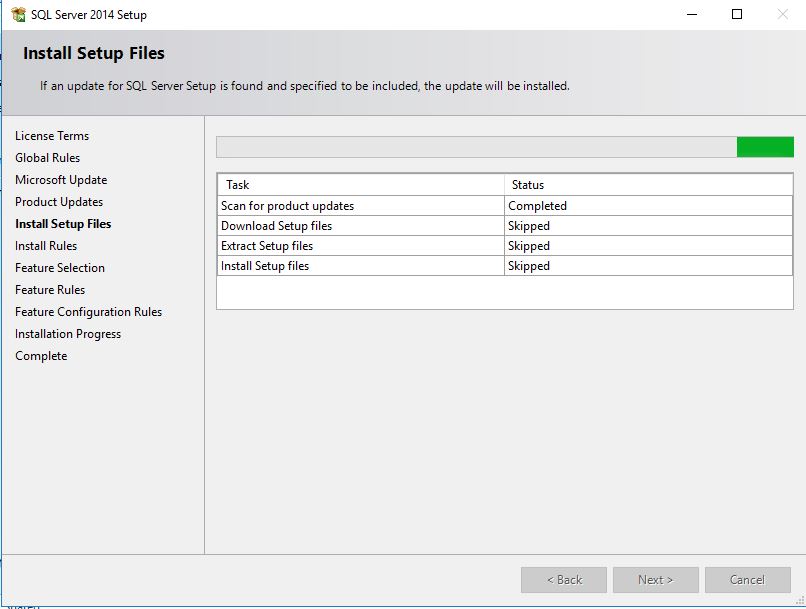806x609 pixels.
Task: Select Feature Configuration Rules step
Action: pos(88,312)
